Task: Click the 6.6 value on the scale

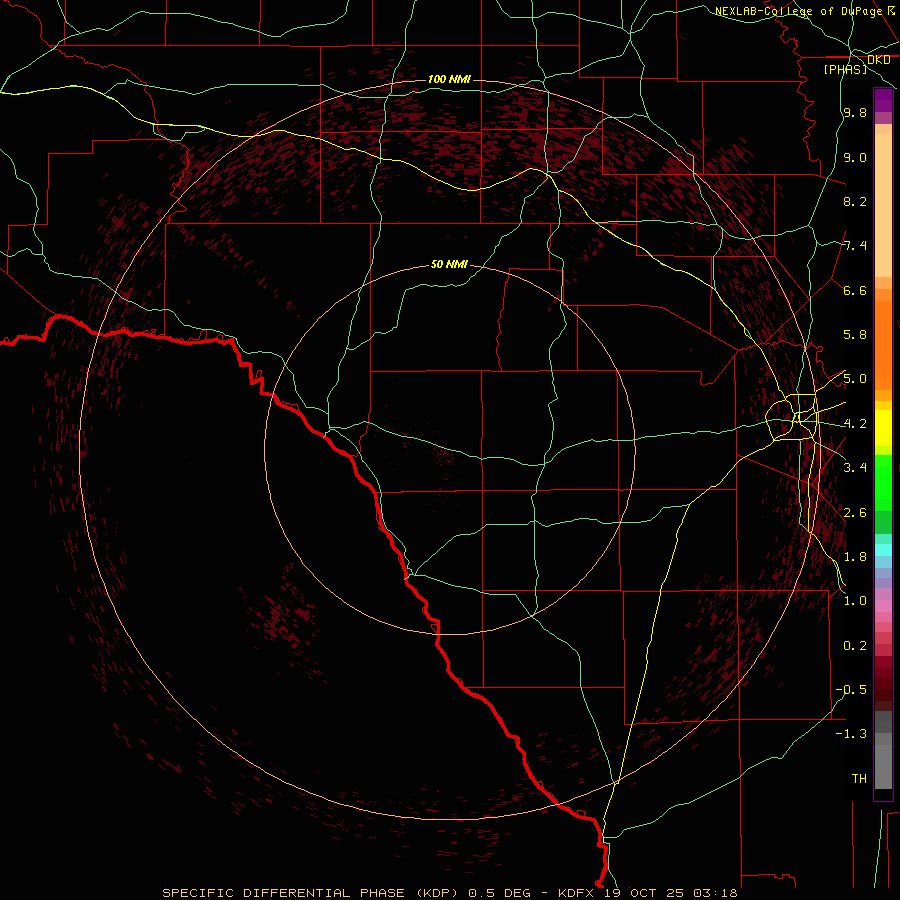Action: (855, 290)
